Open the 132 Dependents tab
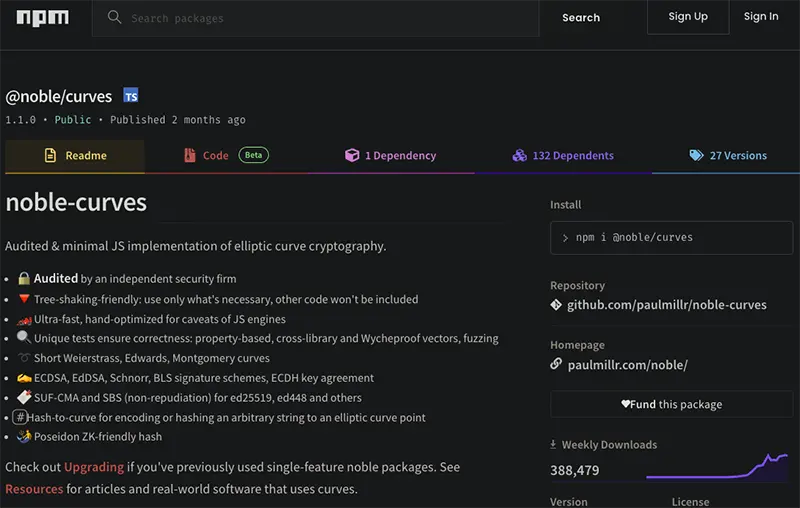Image resolution: width=800 pixels, height=508 pixels. (563, 156)
